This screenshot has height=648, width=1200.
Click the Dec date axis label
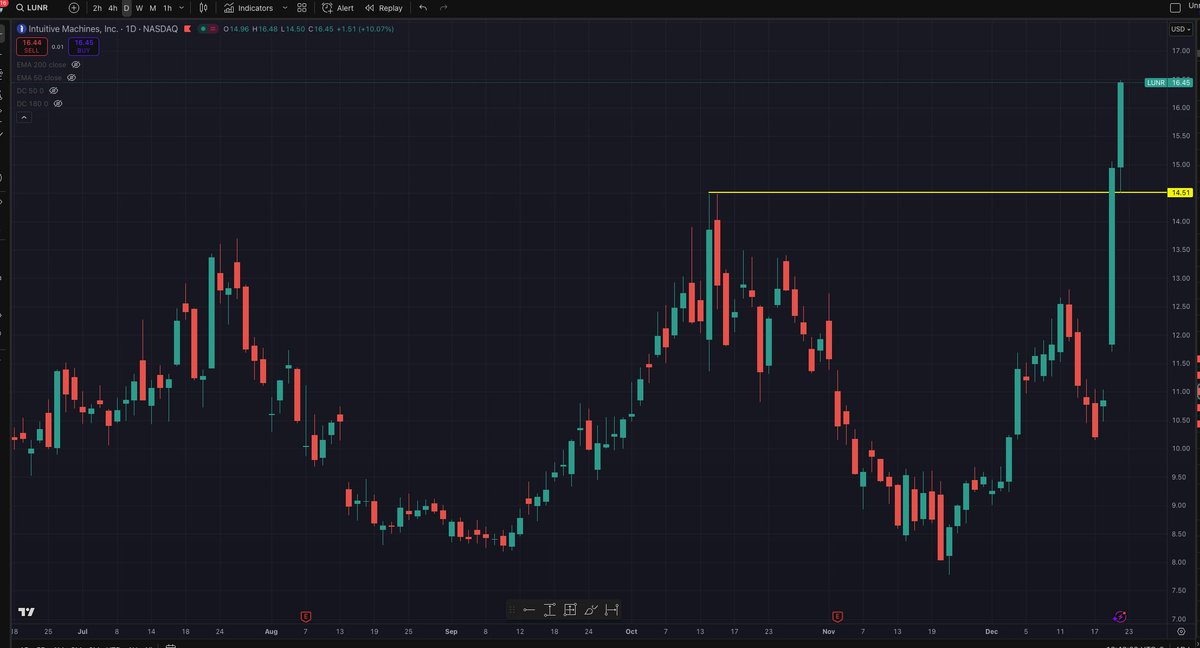click(x=991, y=632)
